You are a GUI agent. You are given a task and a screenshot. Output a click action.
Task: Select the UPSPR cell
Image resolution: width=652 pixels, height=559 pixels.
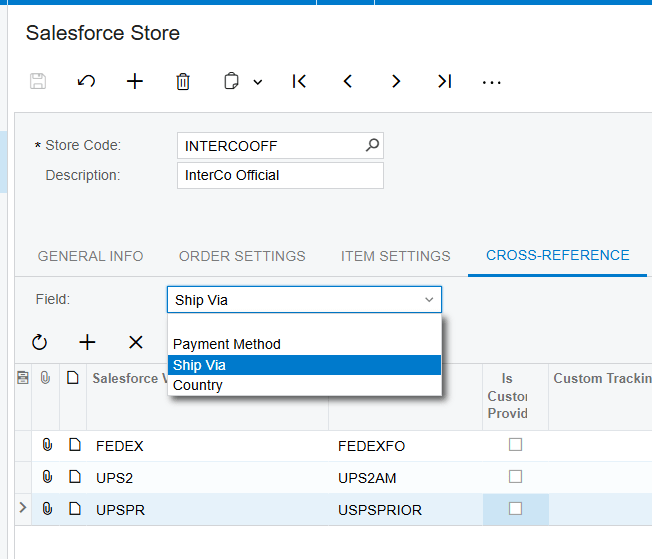(x=207, y=510)
